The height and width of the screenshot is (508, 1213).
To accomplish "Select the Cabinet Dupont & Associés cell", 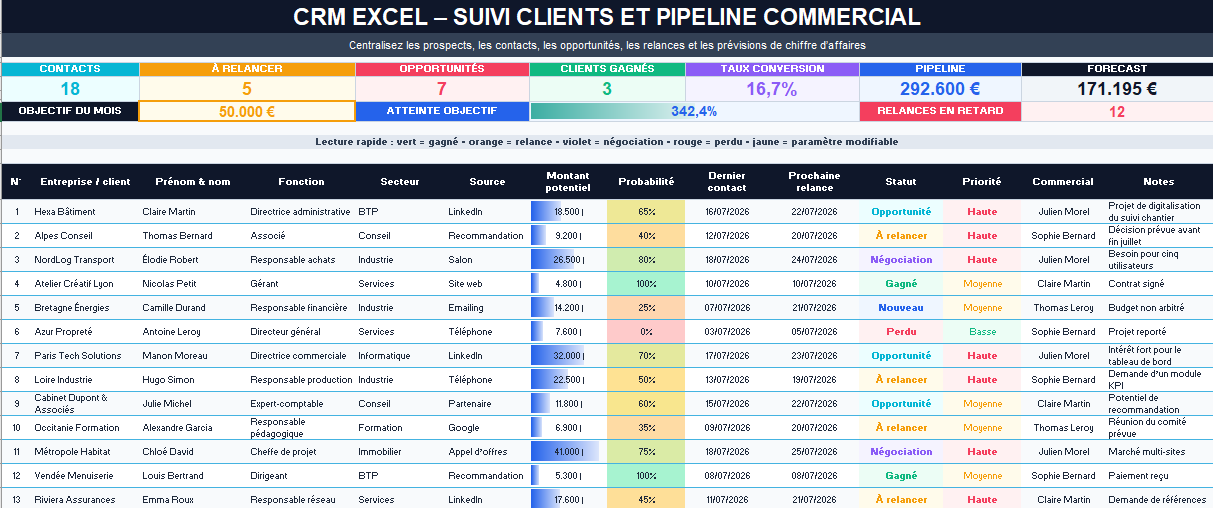I will tap(85, 404).
